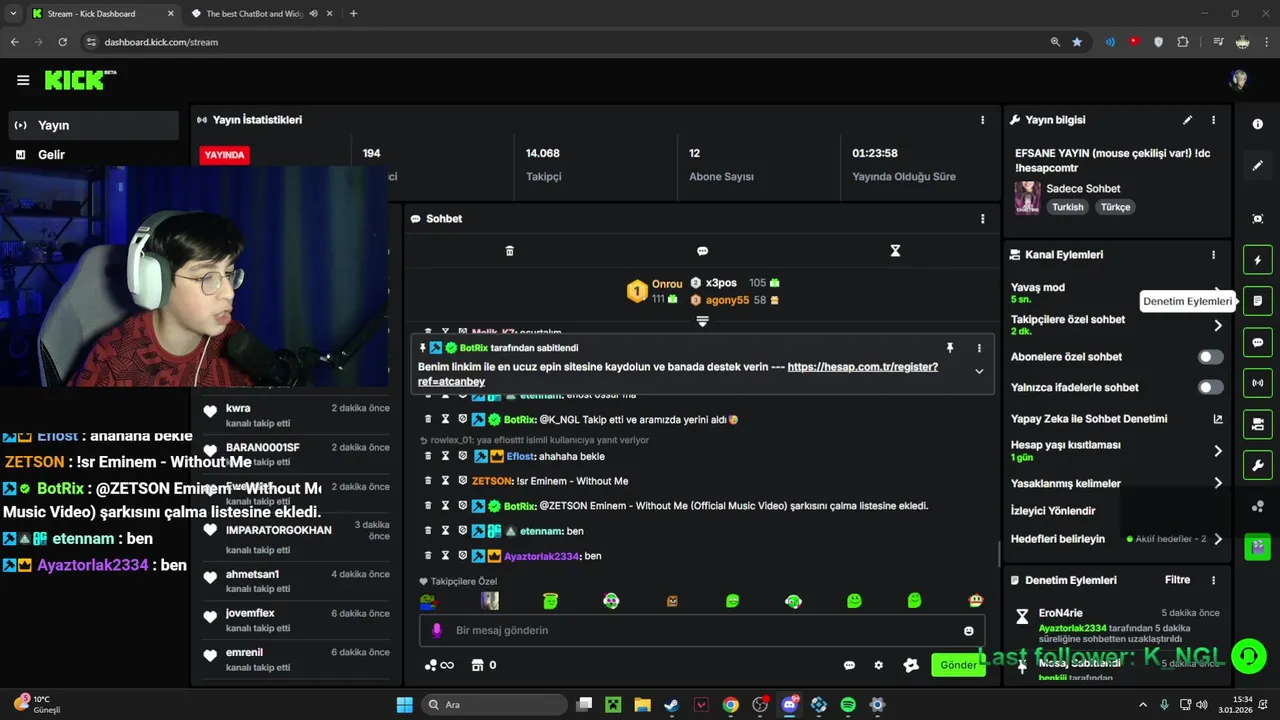Open Yayın bilgisi three-dot menu

pos(1213,120)
